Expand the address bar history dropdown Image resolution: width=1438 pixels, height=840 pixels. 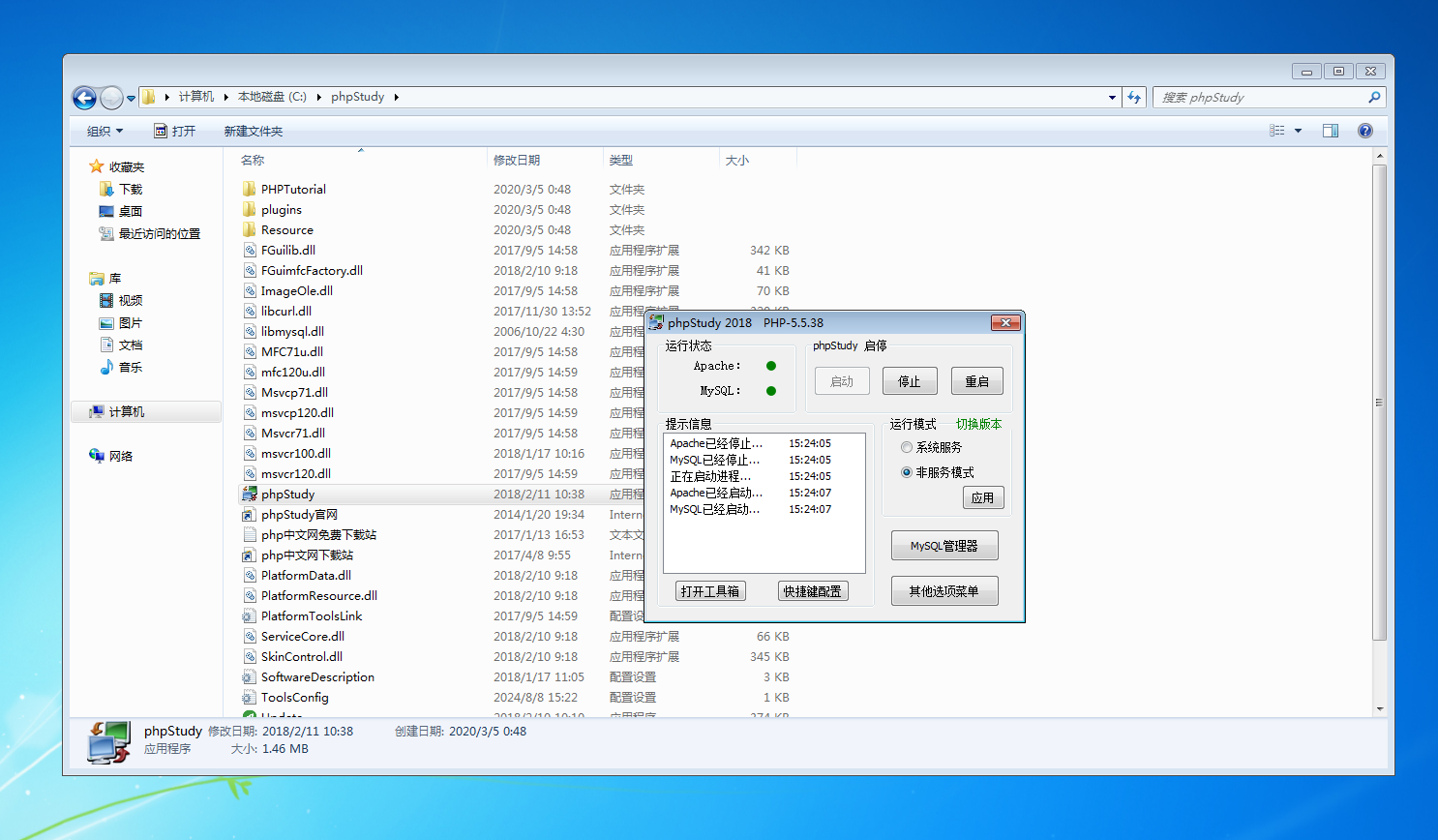click(1112, 98)
